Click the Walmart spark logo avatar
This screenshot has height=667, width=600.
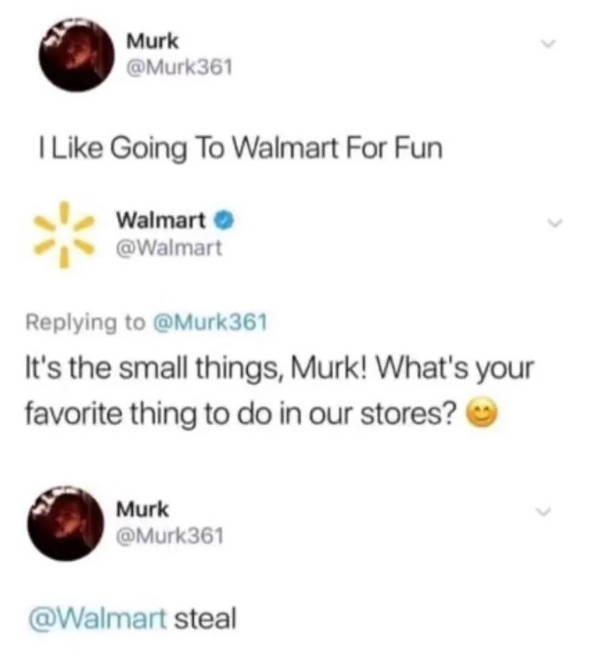64,234
